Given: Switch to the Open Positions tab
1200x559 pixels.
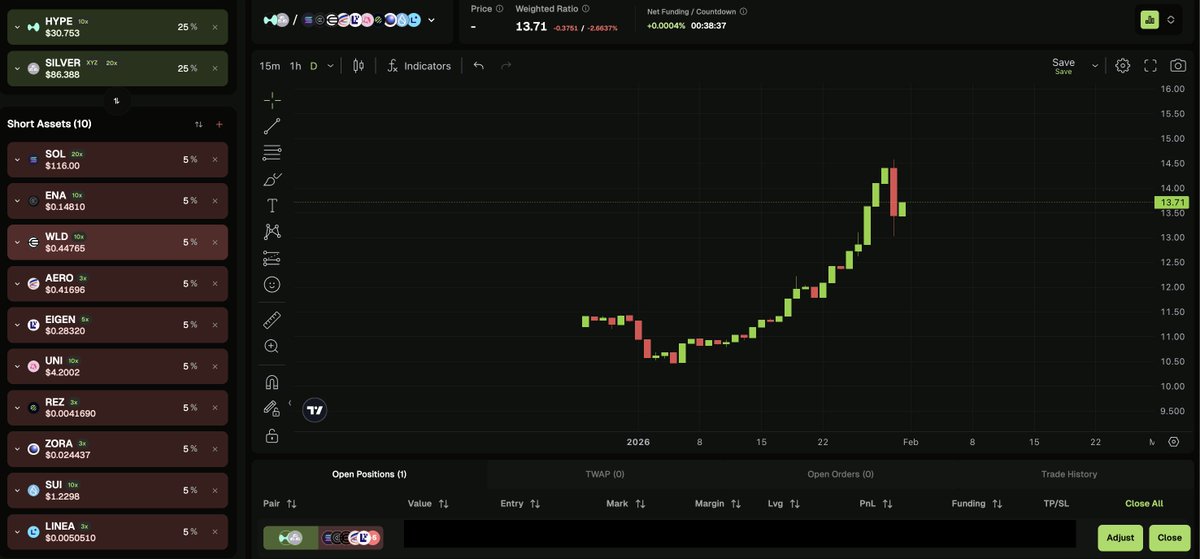Looking at the screenshot, I should [x=369, y=474].
